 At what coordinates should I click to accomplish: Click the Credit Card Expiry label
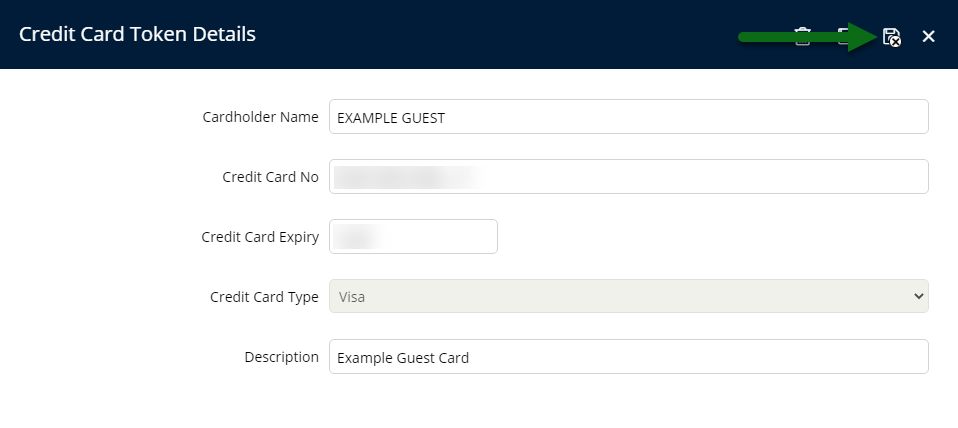[x=260, y=237]
